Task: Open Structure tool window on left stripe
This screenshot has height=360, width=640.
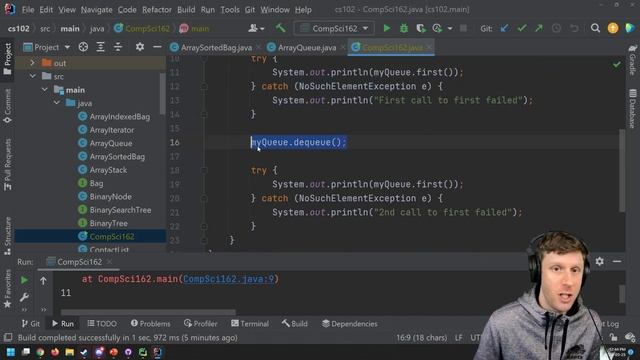Action: [8, 236]
